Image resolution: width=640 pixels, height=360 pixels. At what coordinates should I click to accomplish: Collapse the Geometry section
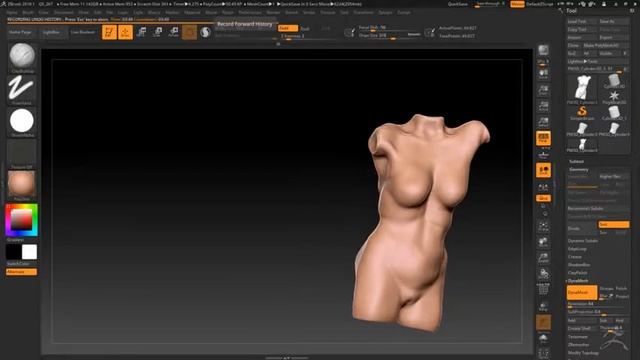[x=579, y=169]
